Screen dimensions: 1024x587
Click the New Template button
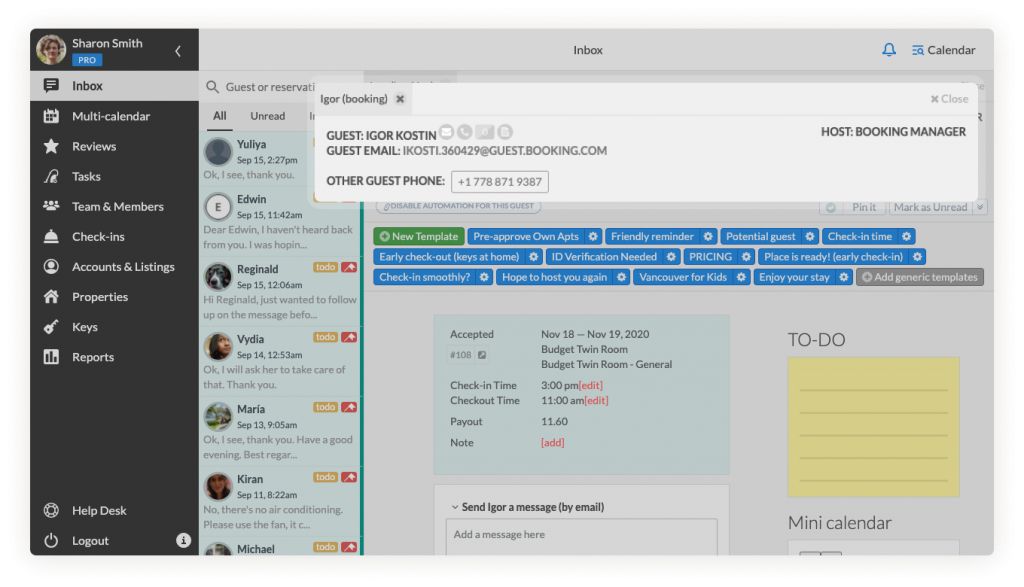(418, 237)
